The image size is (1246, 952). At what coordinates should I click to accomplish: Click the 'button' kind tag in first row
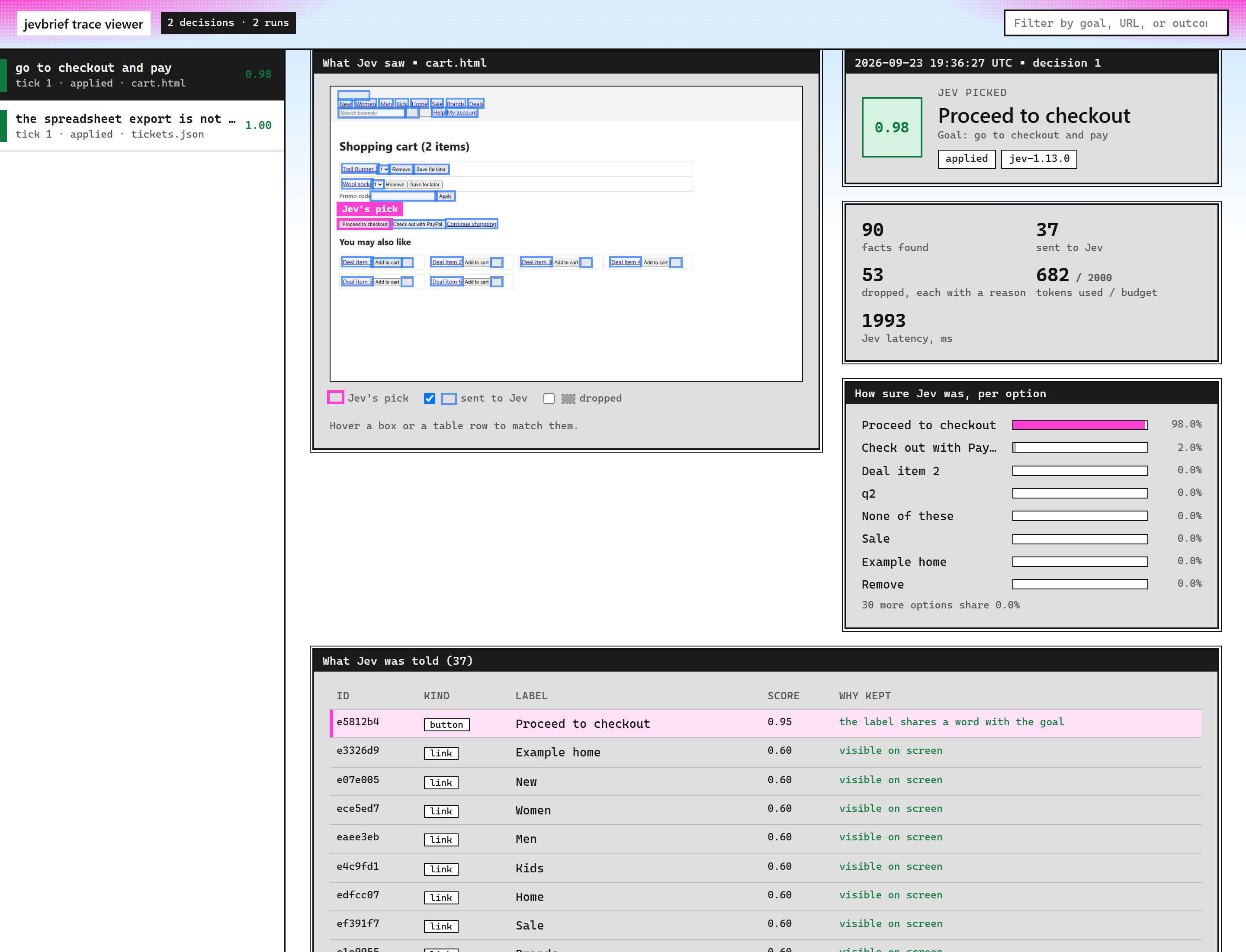pos(446,725)
